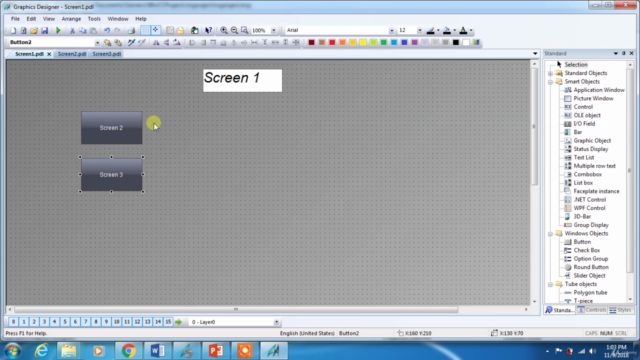
Task: Switch to Styles palette tab
Action: coord(620,310)
